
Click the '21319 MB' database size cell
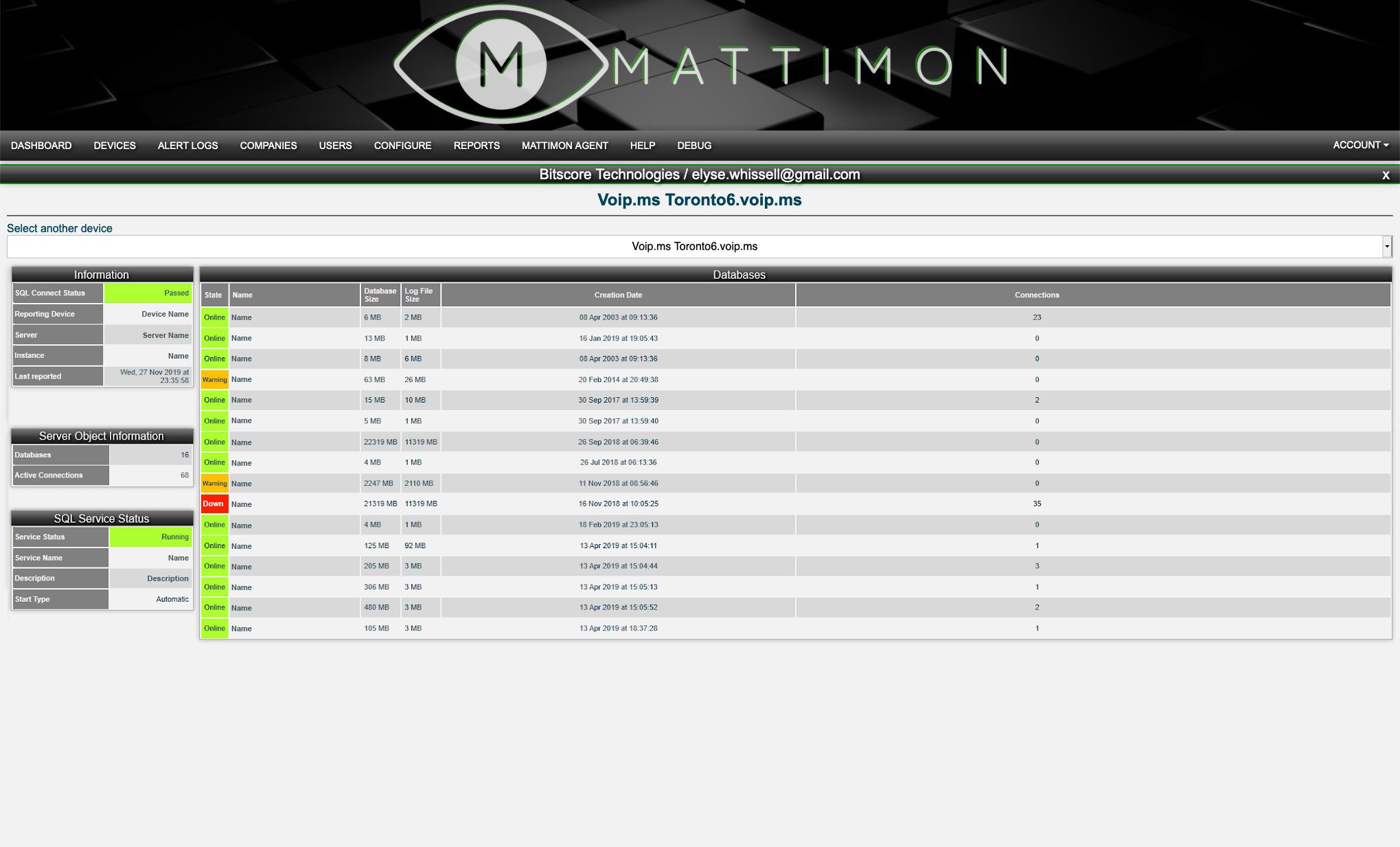point(380,504)
